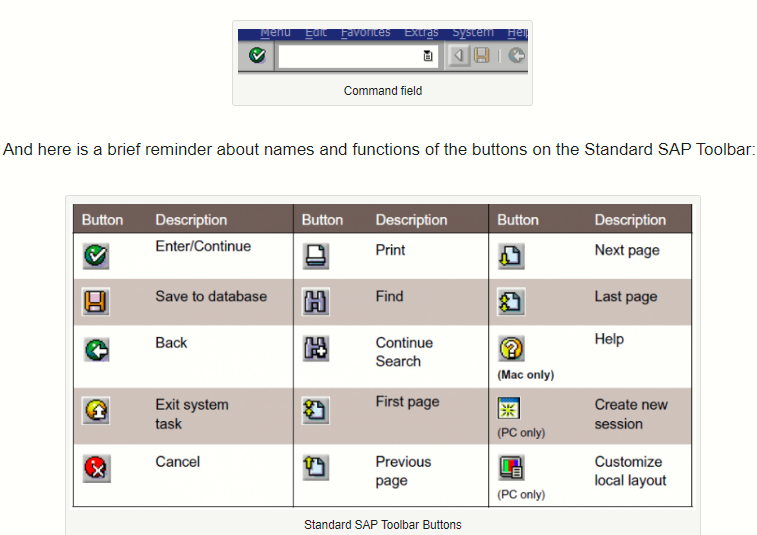Image resolution: width=757 pixels, height=535 pixels.
Task: Click the 'First page' description text
Action: click(x=407, y=402)
